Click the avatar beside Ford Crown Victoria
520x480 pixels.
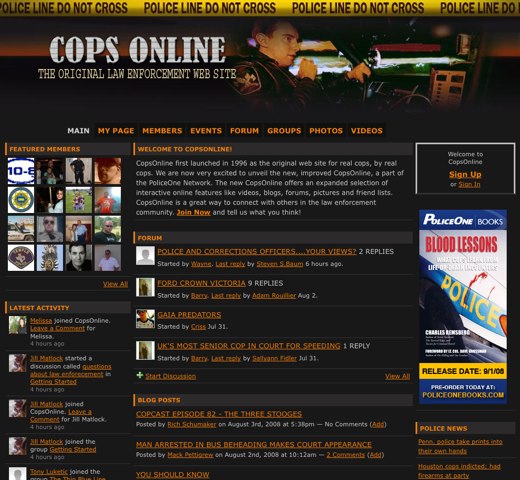pyautogui.click(x=145, y=287)
